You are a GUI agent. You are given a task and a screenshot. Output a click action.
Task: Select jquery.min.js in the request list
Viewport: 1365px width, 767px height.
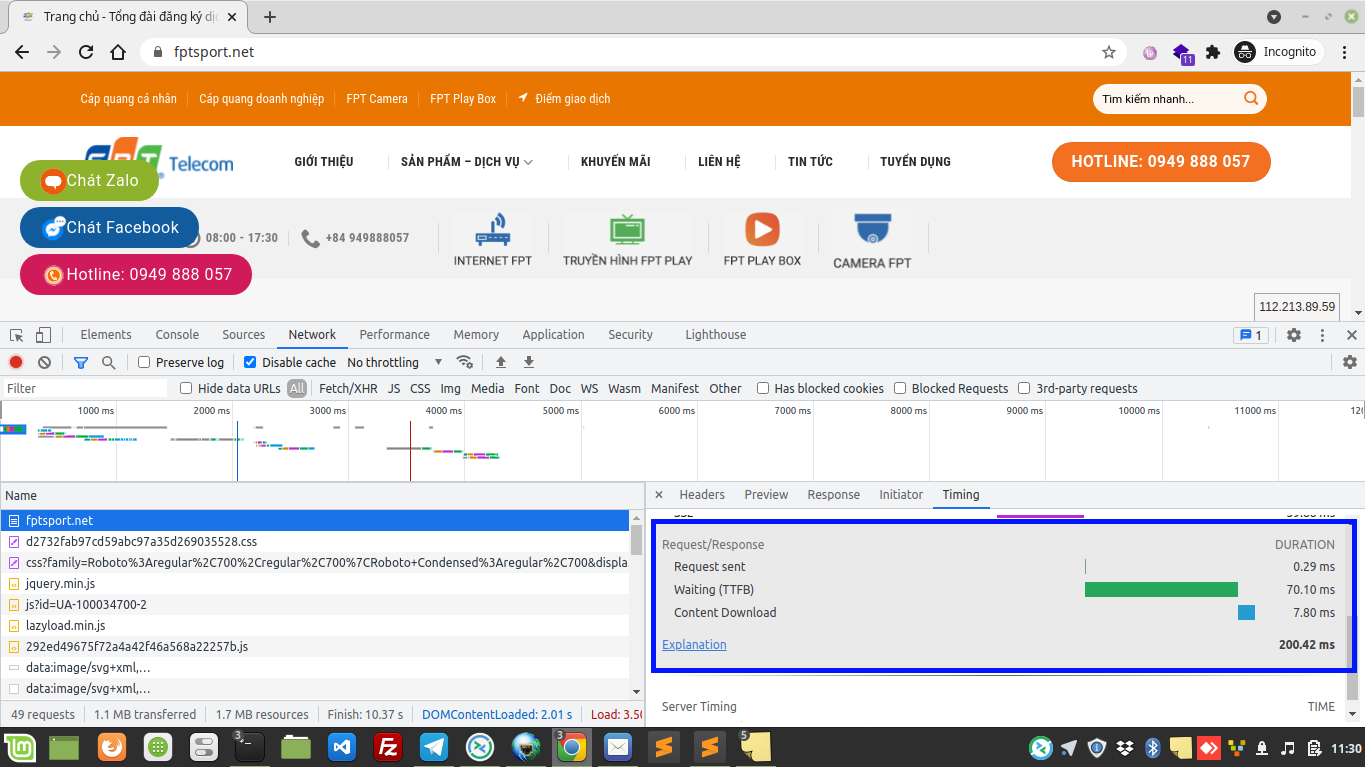(315, 584)
